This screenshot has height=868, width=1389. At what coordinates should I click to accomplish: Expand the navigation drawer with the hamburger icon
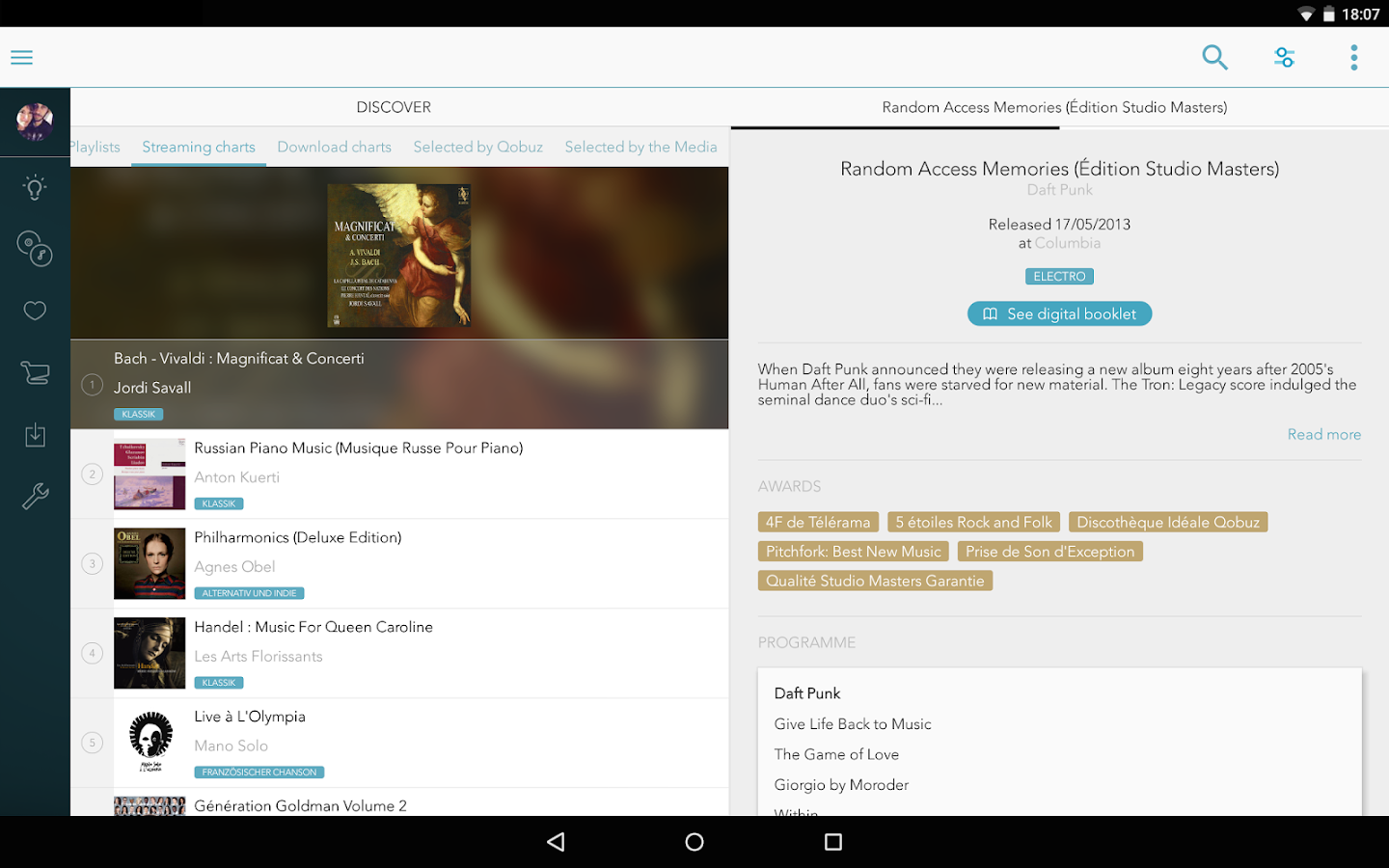click(21, 57)
